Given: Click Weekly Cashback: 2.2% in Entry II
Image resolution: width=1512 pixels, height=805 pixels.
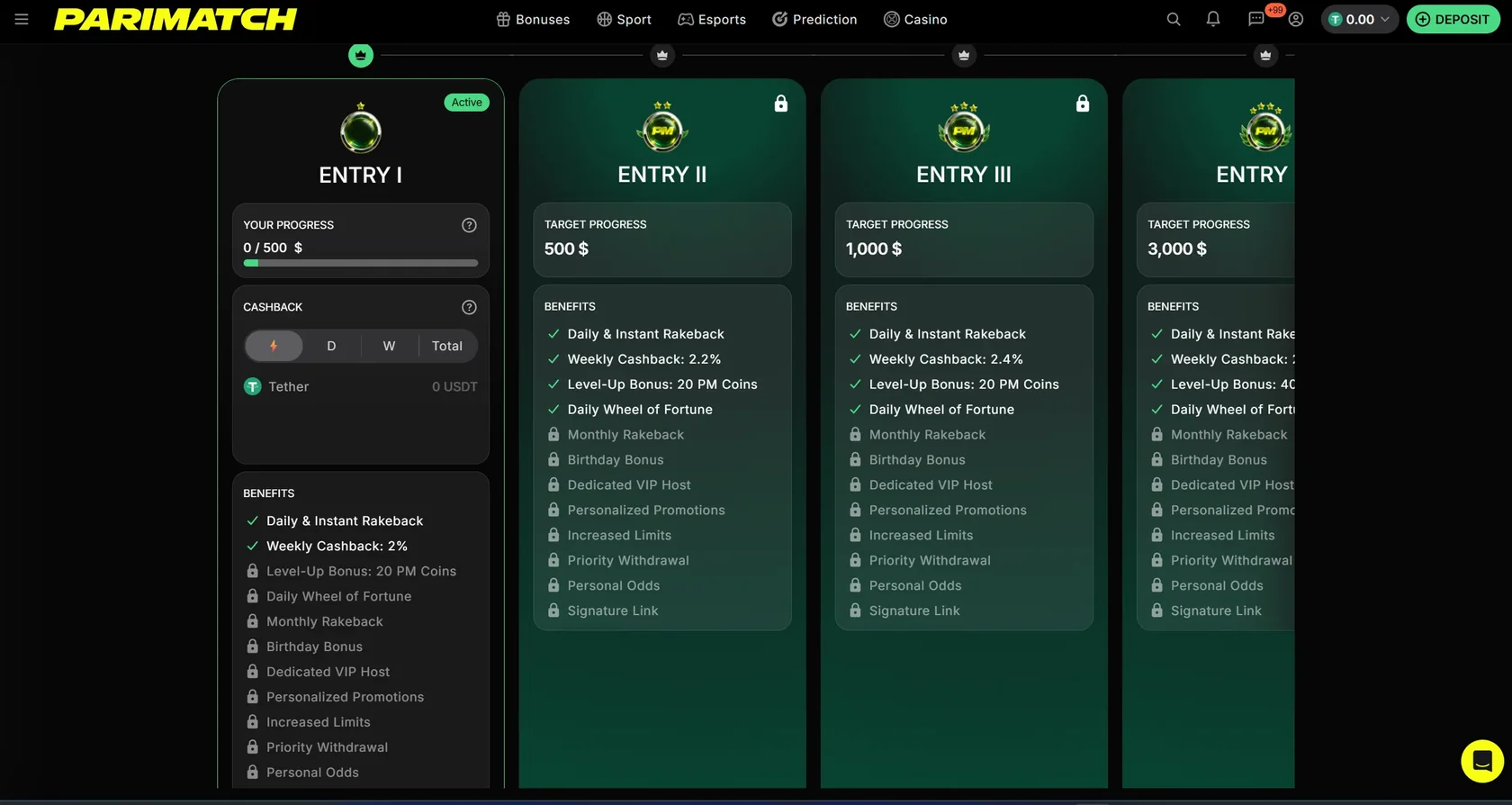Looking at the screenshot, I should tap(644, 358).
